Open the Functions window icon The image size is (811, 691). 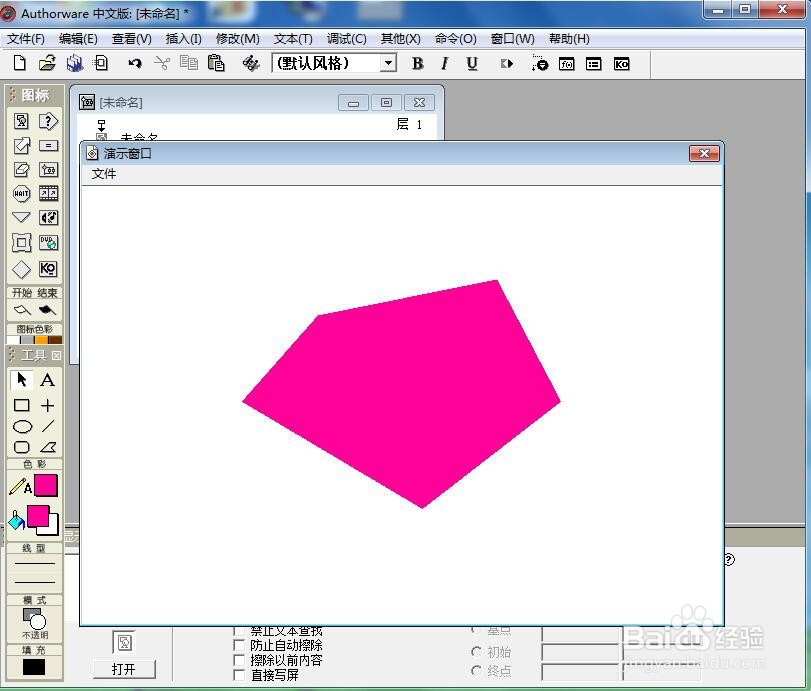tap(567, 64)
